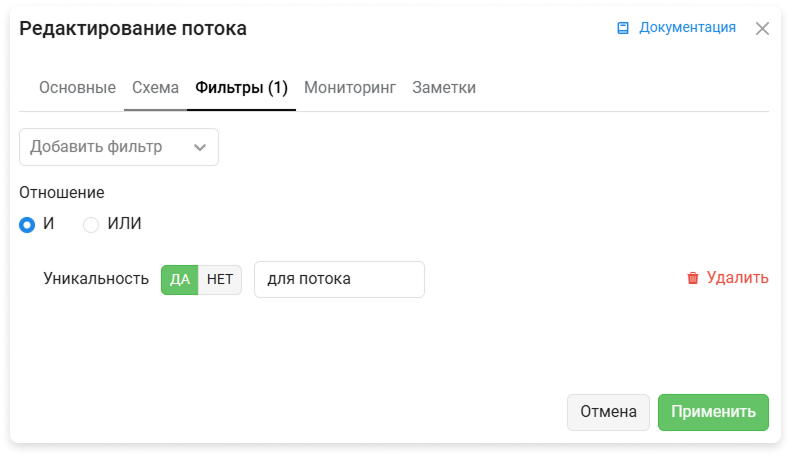Open the для потока scope selector
The image size is (791, 457).
pos(339,279)
